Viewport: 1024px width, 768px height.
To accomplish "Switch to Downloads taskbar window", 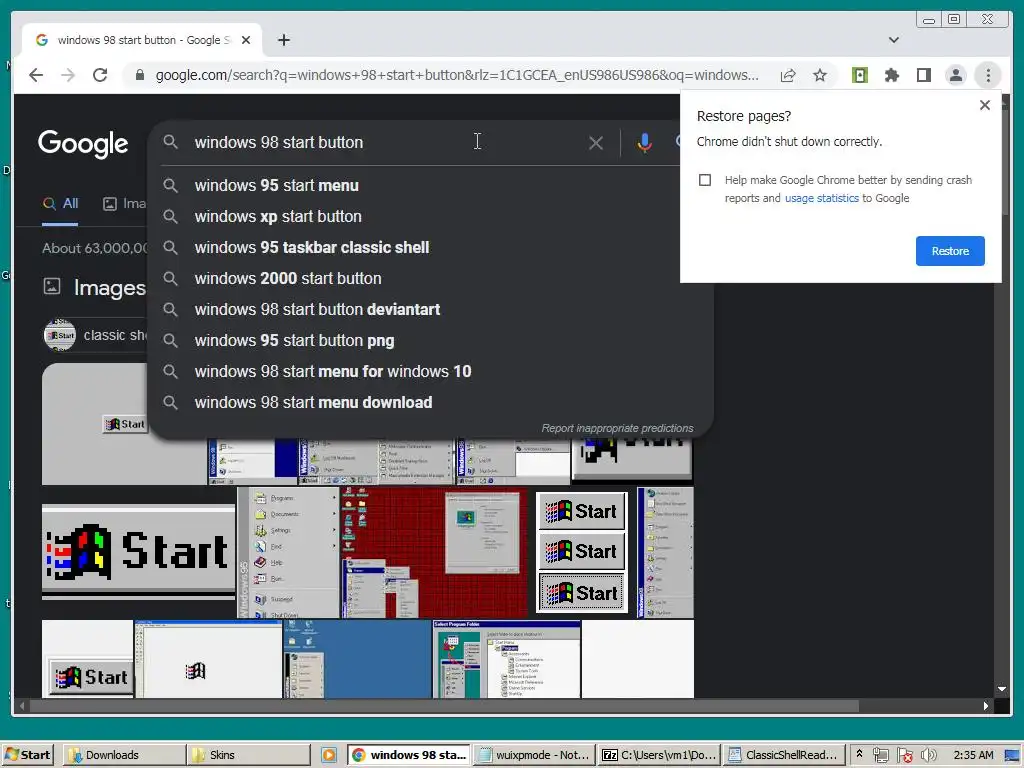I will click(124, 755).
